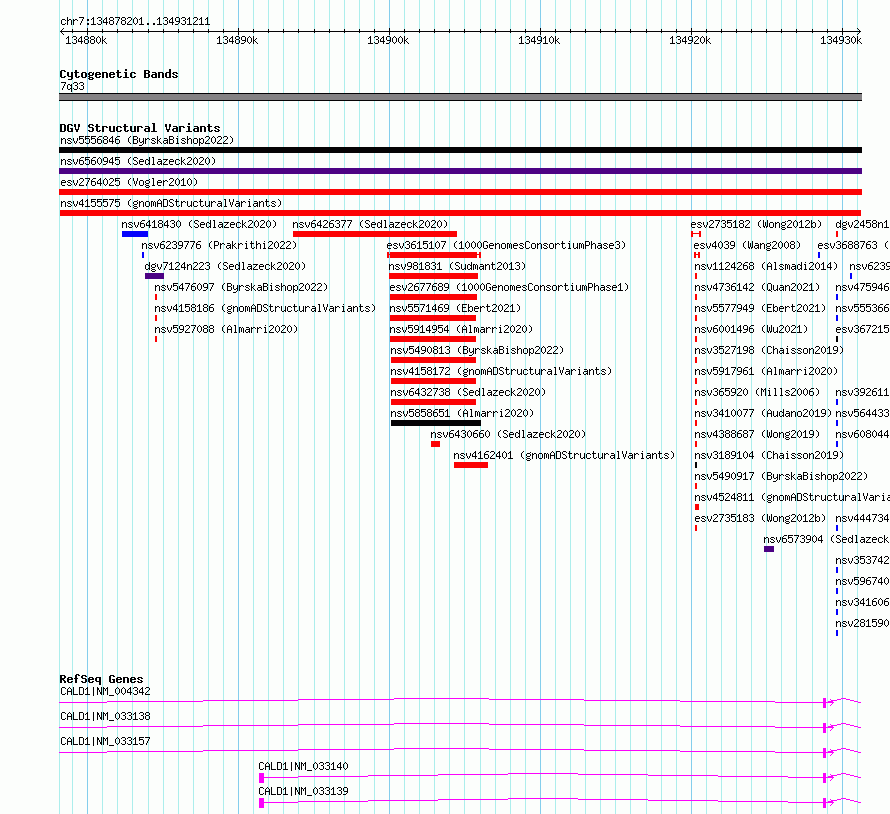Open dgv7124n223 (Sedlazeck2020) label
The width and height of the screenshot is (890, 814).
click(x=225, y=266)
